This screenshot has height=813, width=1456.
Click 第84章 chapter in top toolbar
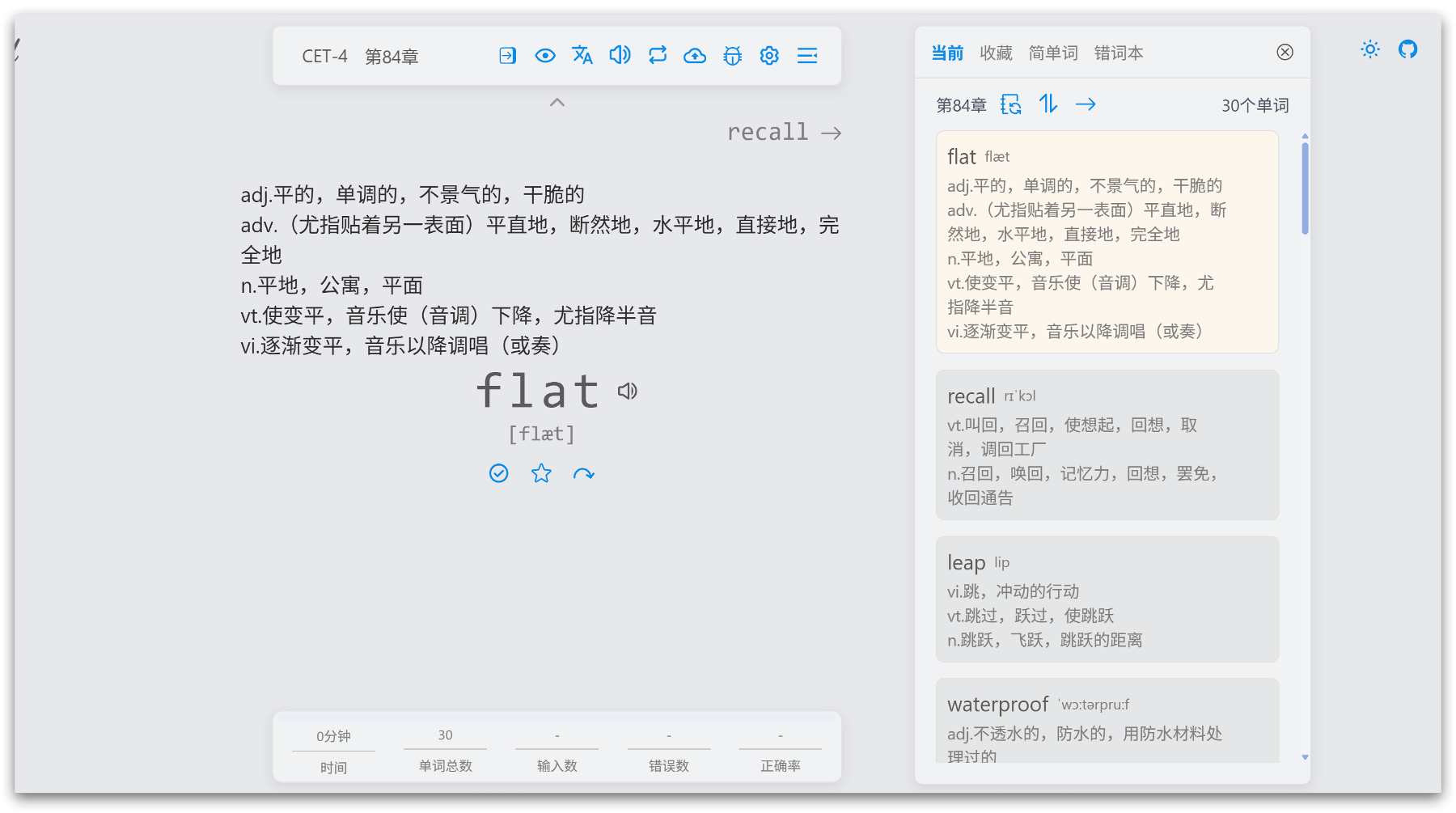(x=392, y=57)
